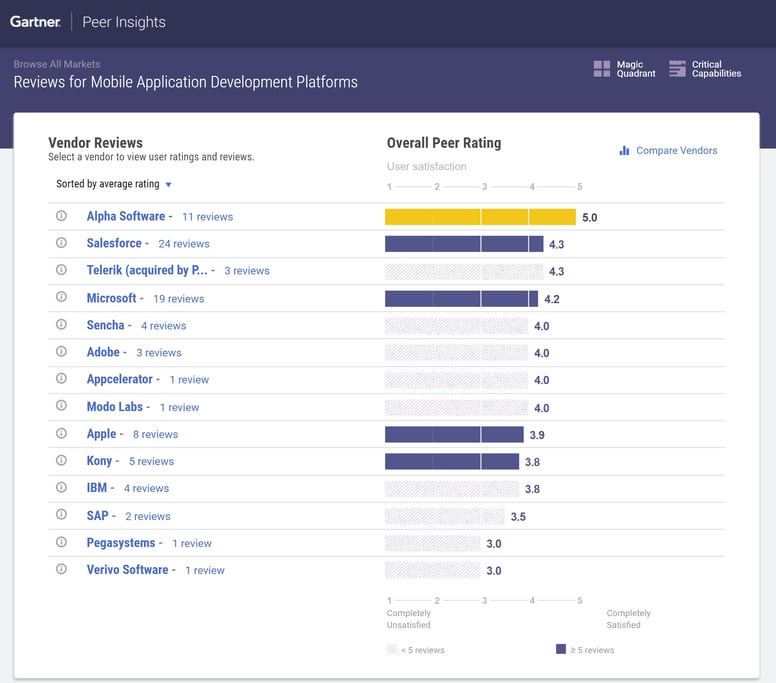Click the '5.0' rating value
Image resolution: width=776 pixels, height=683 pixels.
coord(589,218)
